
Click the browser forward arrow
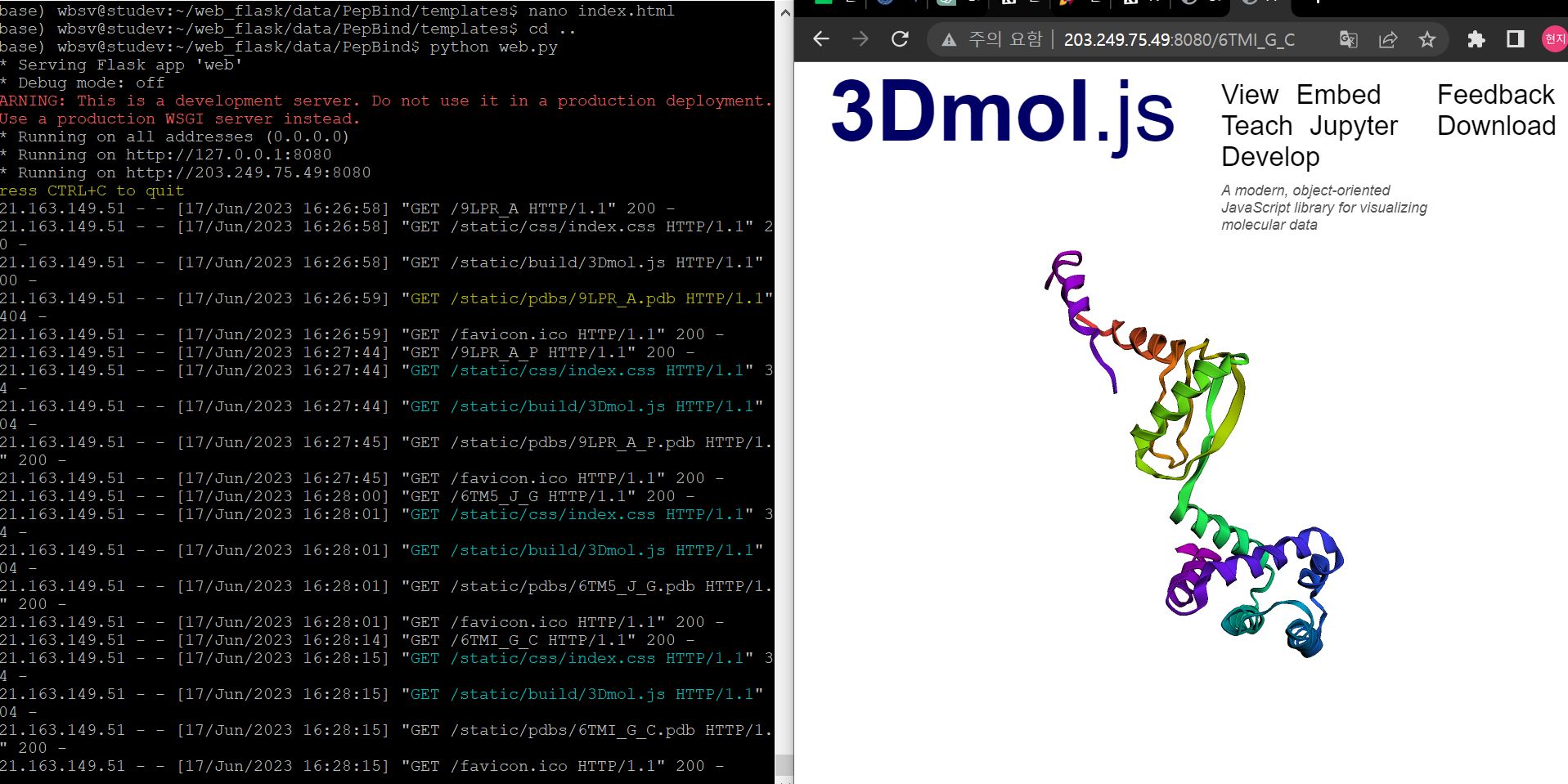(x=860, y=39)
